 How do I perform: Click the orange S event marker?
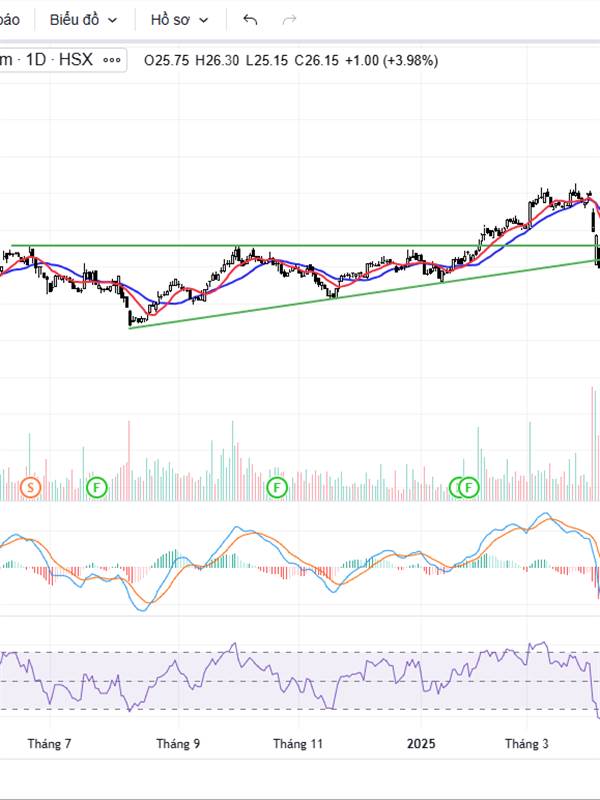[31, 487]
